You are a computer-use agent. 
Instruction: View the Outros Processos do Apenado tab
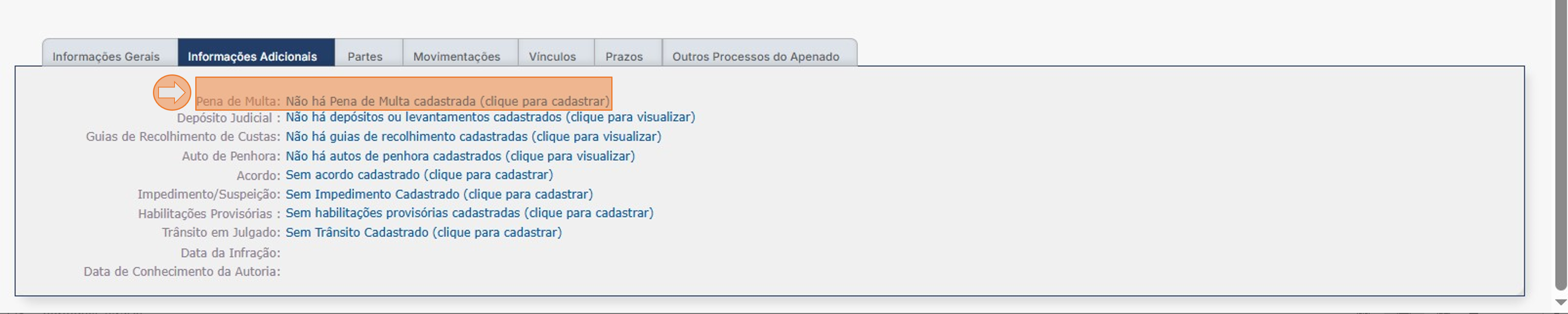(755, 56)
